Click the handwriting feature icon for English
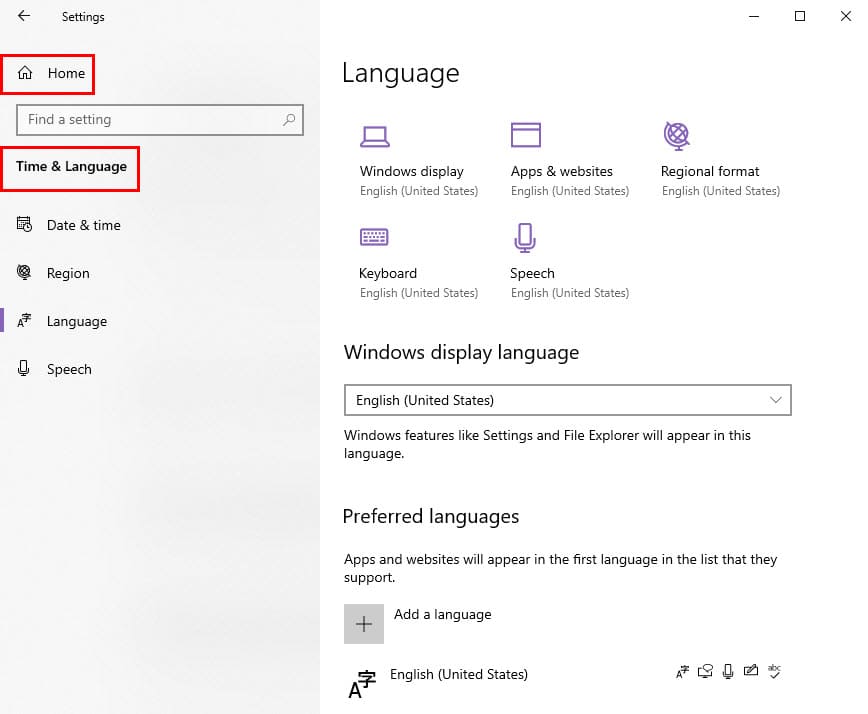Image resolution: width=868 pixels, height=714 pixels. (751, 671)
